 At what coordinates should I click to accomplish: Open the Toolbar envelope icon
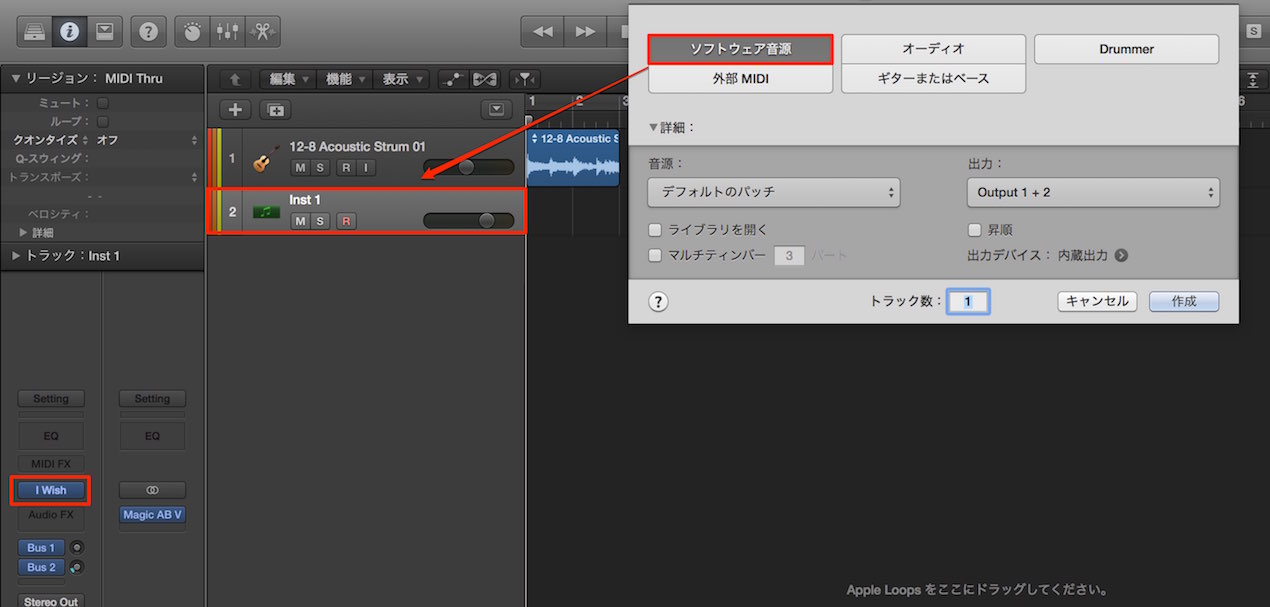tap(104, 31)
